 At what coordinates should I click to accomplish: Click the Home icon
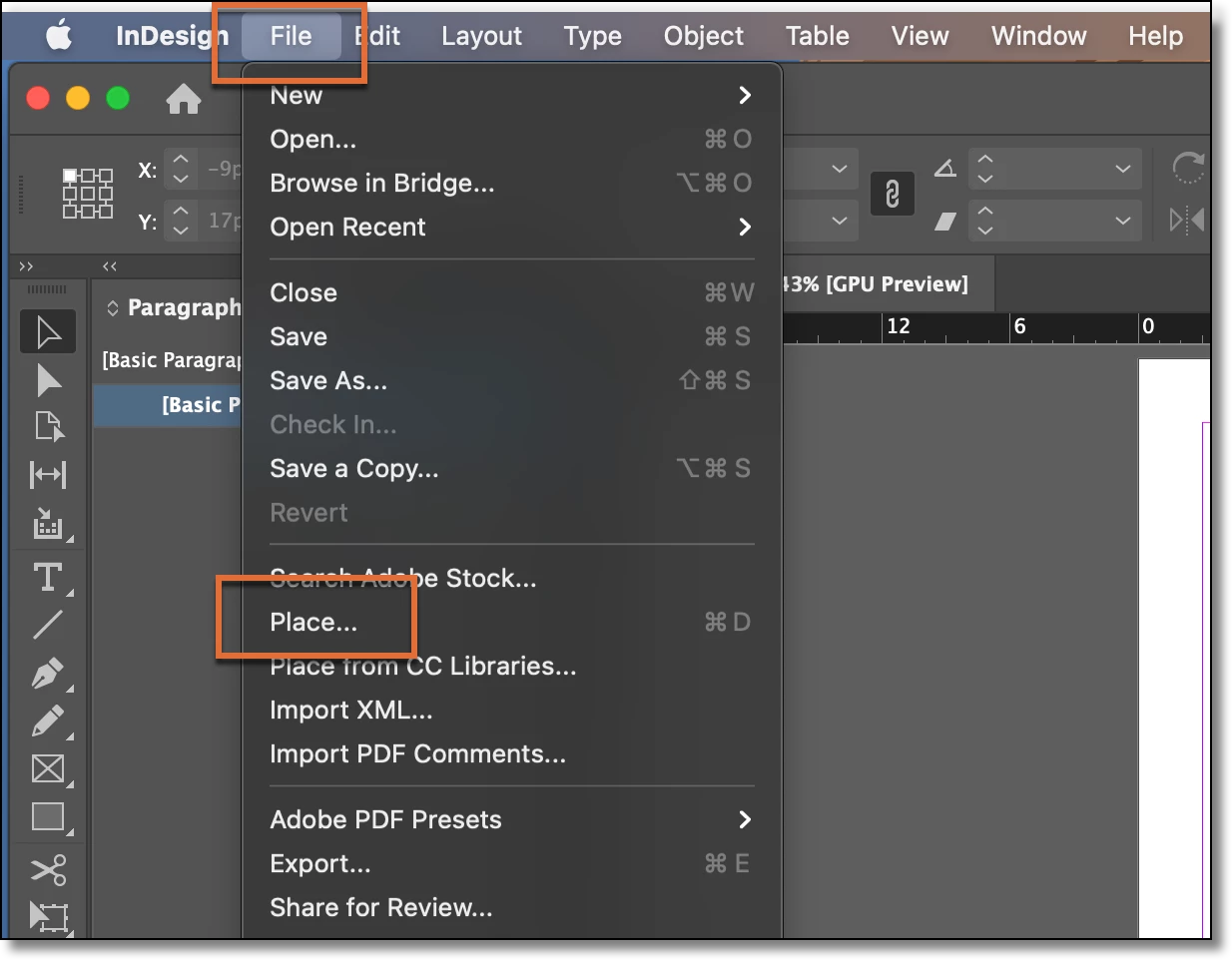pyautogui.click(x=184, y=99)
